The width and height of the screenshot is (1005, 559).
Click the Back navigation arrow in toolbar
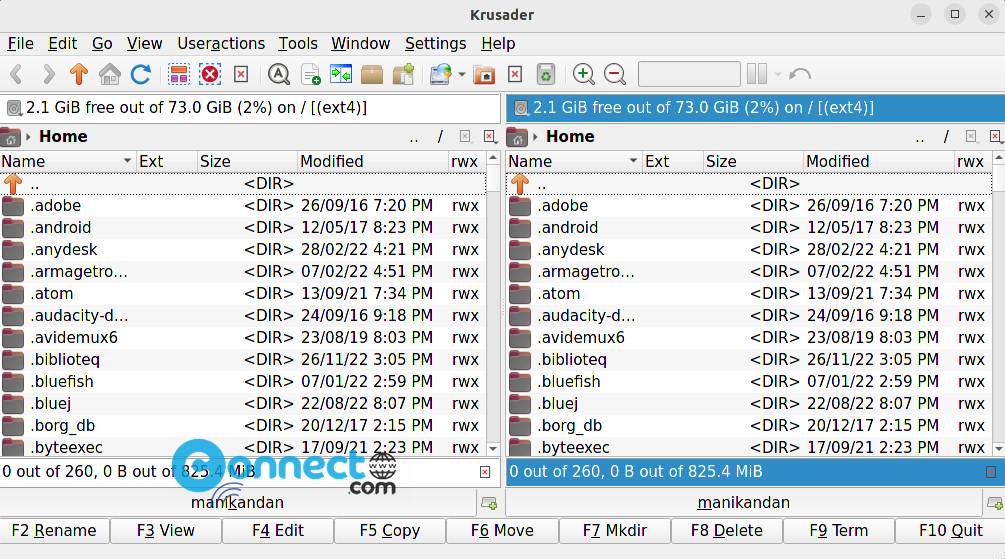coord(17,74)
